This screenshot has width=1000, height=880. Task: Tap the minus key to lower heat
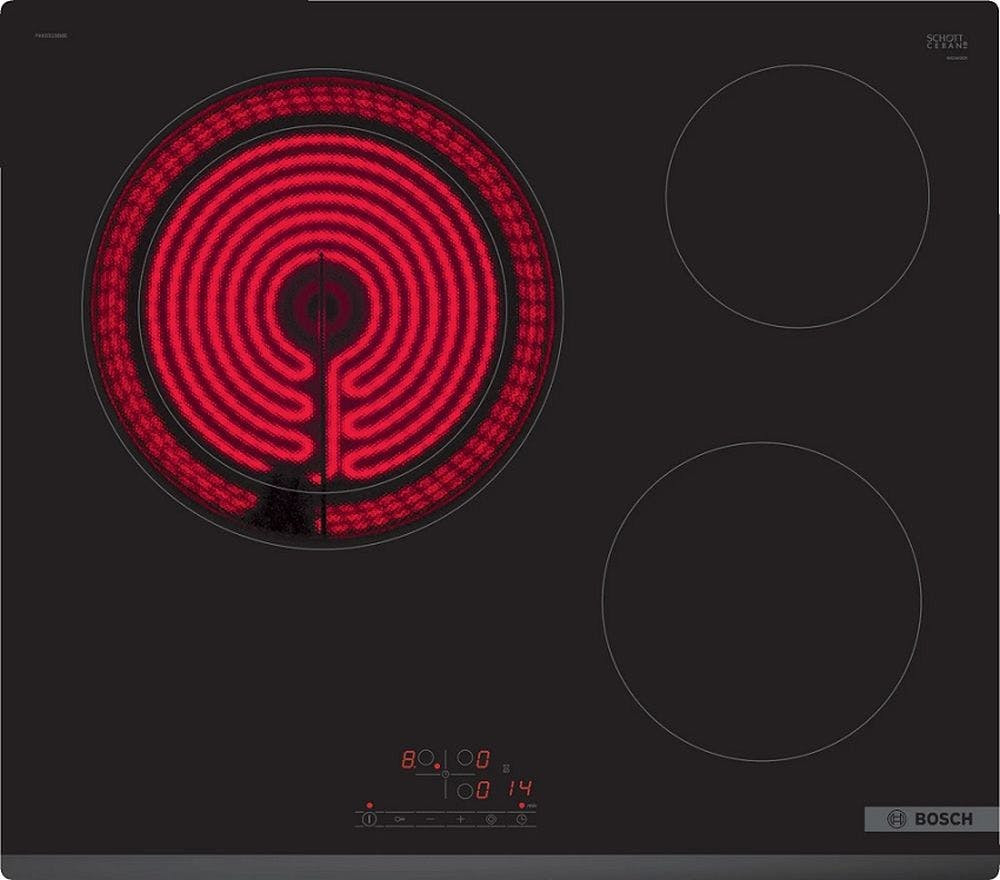click(x=430, y=819)
